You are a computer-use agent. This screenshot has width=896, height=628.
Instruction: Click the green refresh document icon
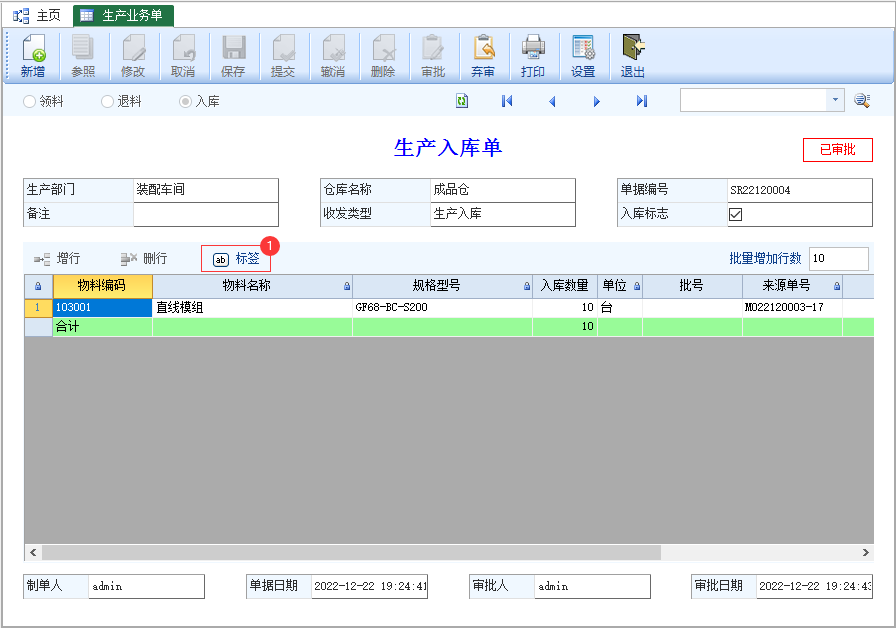click(x=462, y=101)
